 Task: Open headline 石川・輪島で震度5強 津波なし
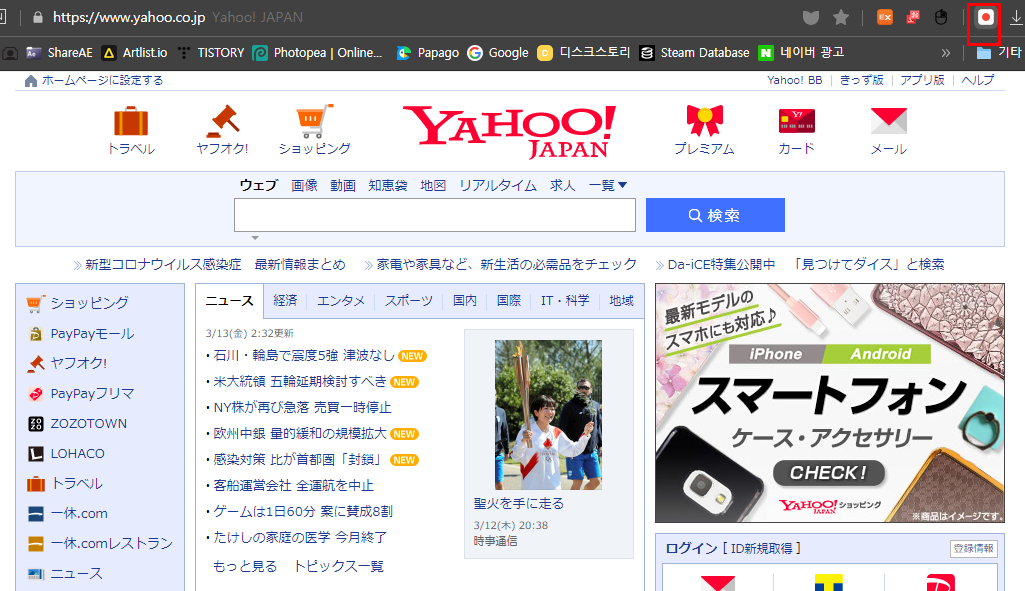pyautogui.click(x=304, y=356)
